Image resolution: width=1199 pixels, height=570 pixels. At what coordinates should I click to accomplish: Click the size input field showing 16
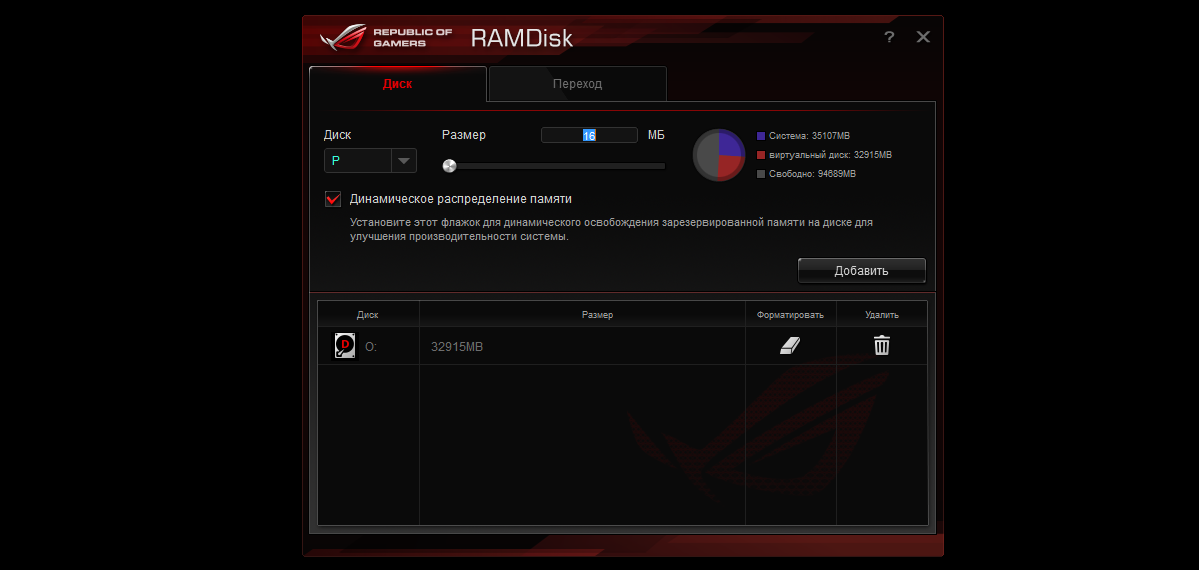click(589, 135)
